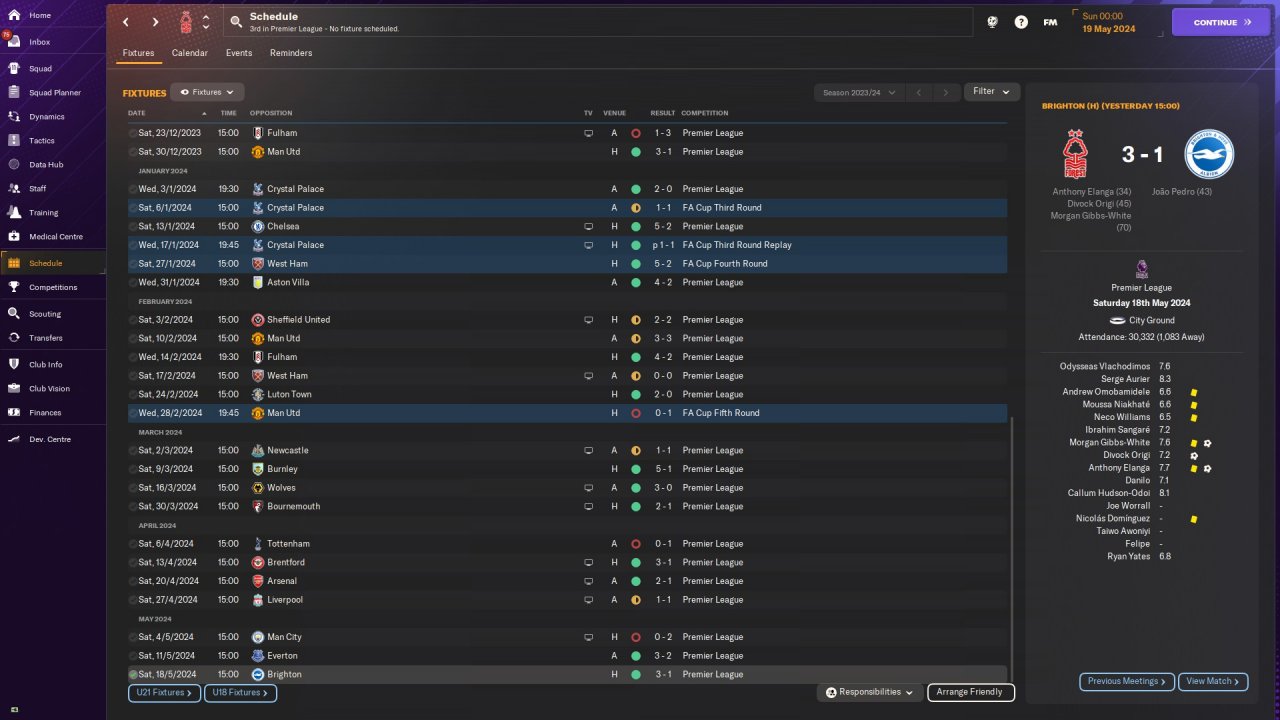Click the Dev. Centre icon in sidebar
Viewport: 1280px width, 720px height.
pos(14,439)
